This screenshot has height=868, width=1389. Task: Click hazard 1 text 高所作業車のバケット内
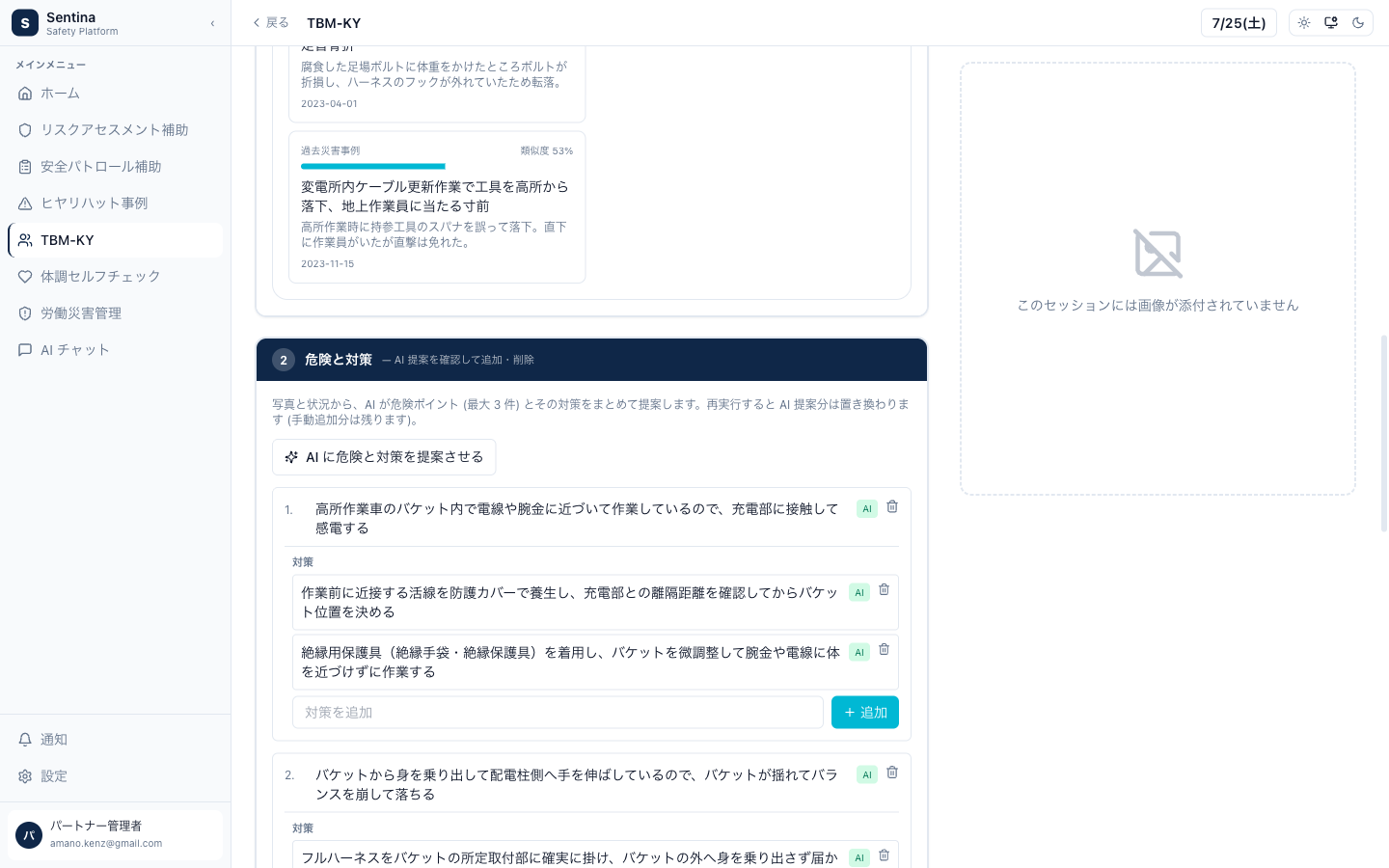tap(577, 519)
